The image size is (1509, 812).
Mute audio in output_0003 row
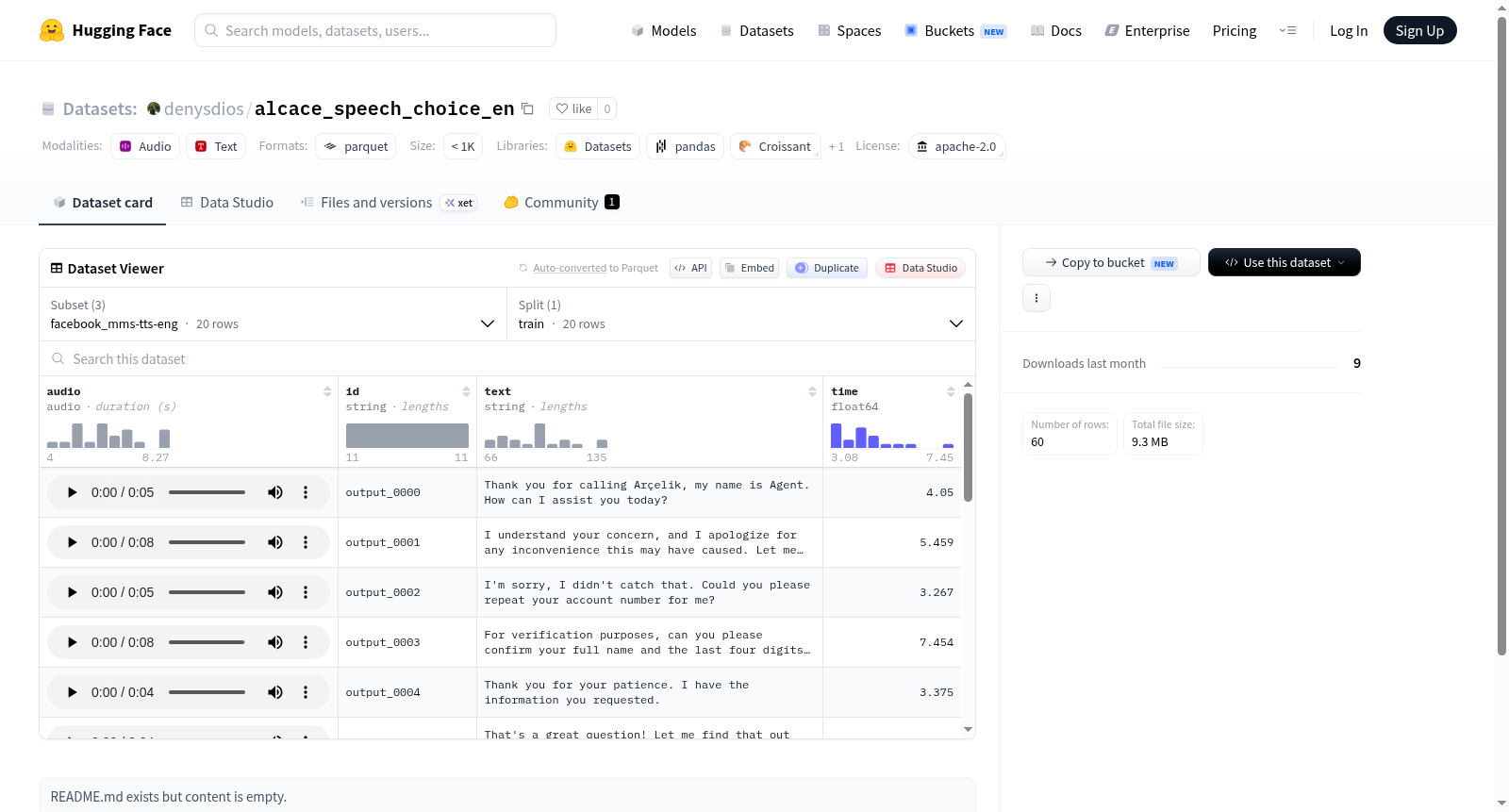pos(275,642)
